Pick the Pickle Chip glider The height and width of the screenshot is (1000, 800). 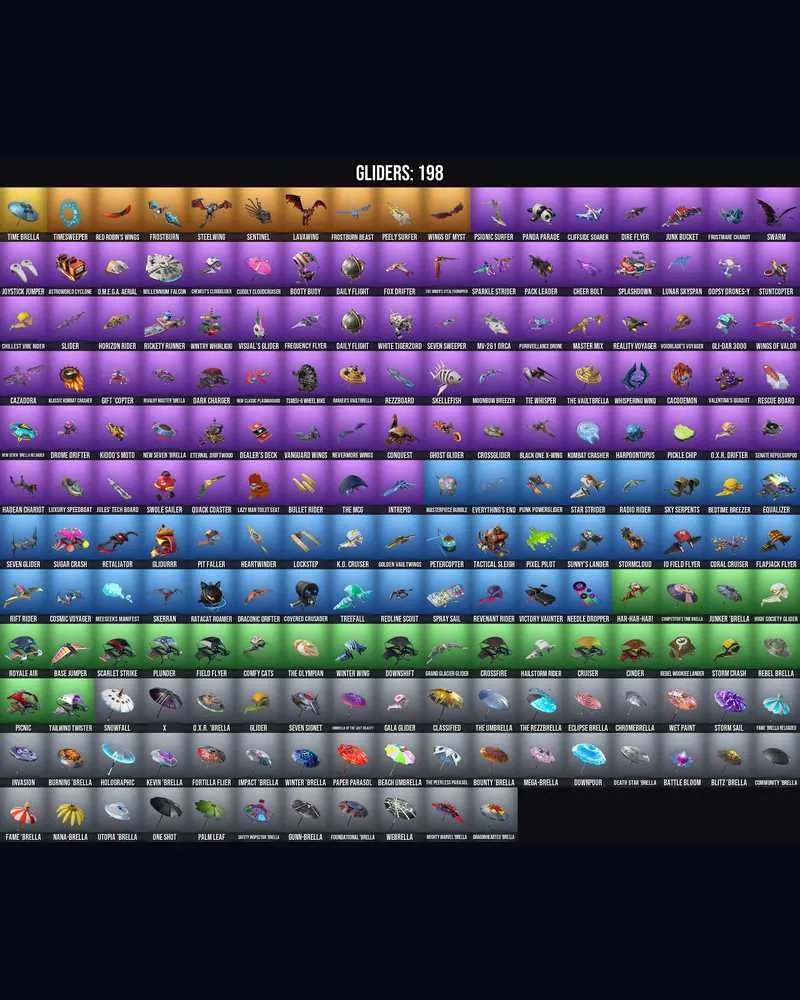682,432
